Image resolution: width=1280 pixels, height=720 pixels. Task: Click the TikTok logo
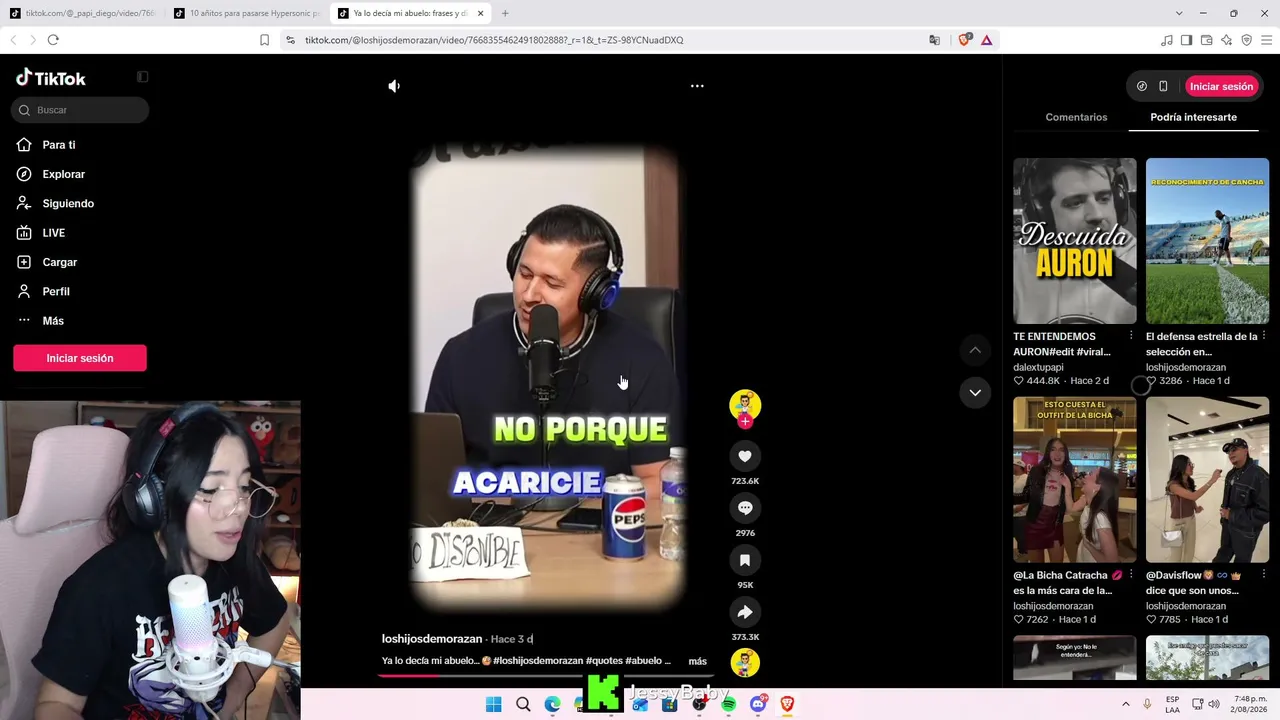coord(51,78)
